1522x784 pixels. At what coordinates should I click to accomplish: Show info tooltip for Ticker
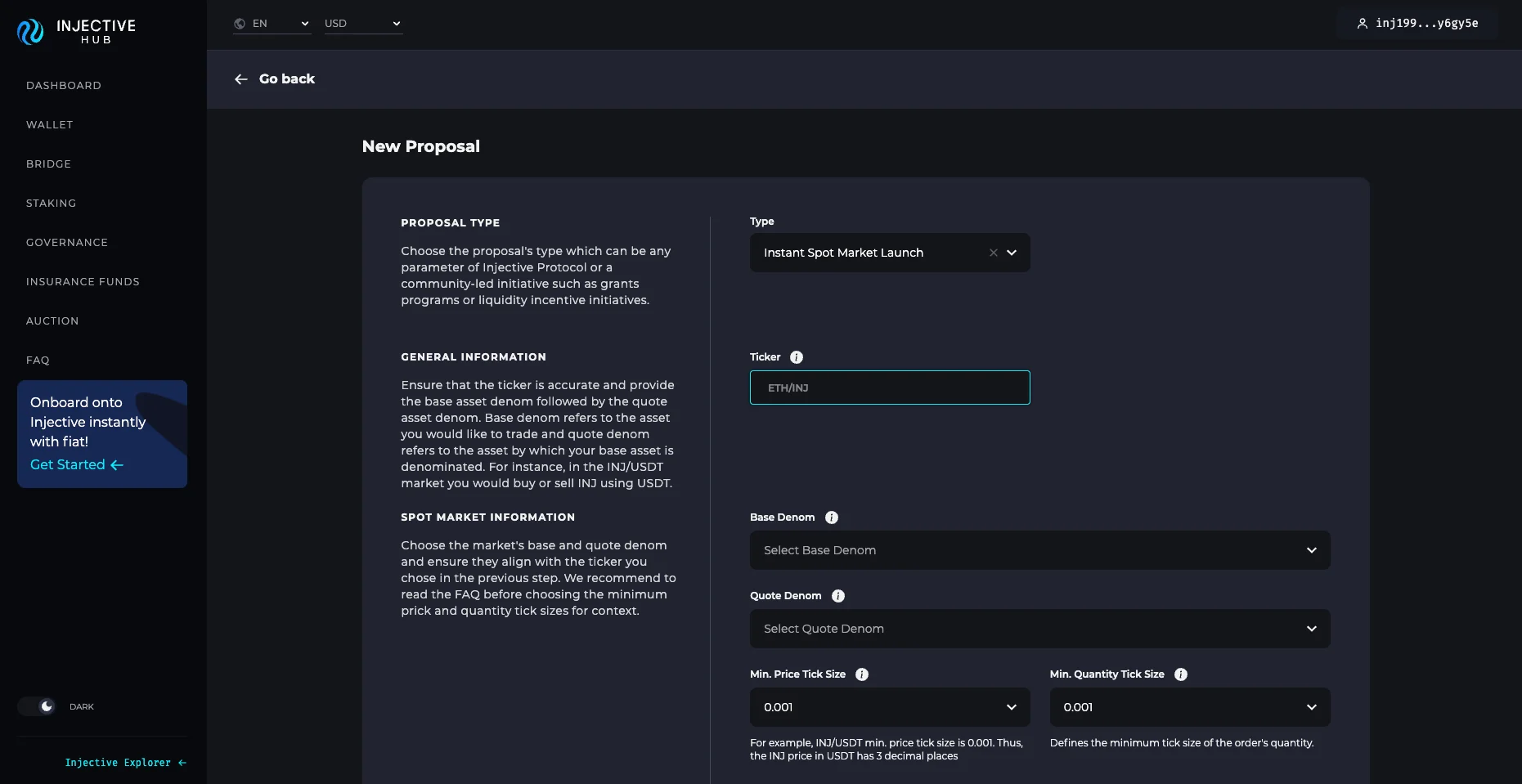click(x=797, y=357)
